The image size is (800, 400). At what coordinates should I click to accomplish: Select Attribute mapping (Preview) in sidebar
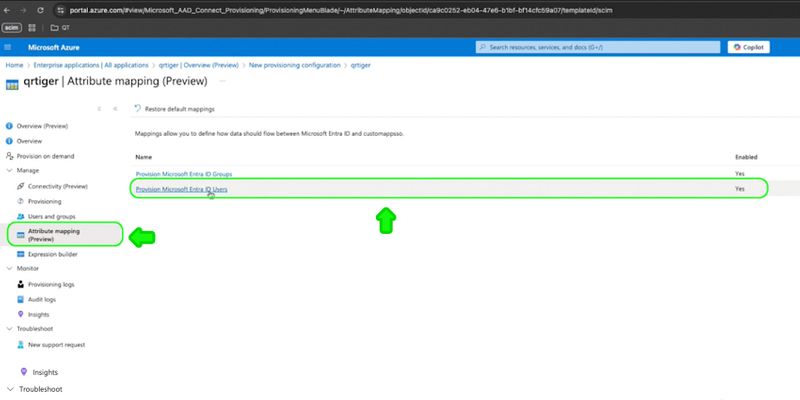click(x=65, y=235)
